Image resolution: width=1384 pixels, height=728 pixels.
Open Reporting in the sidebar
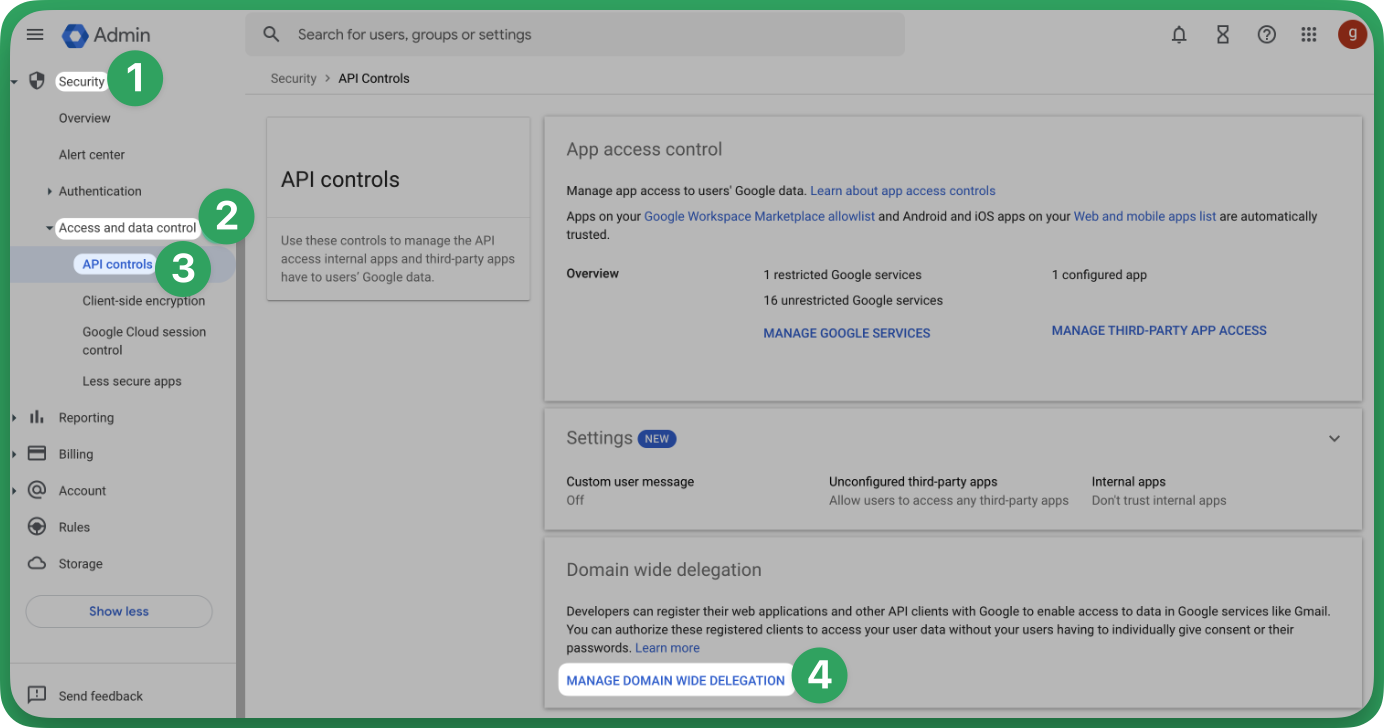click(86, 418)
